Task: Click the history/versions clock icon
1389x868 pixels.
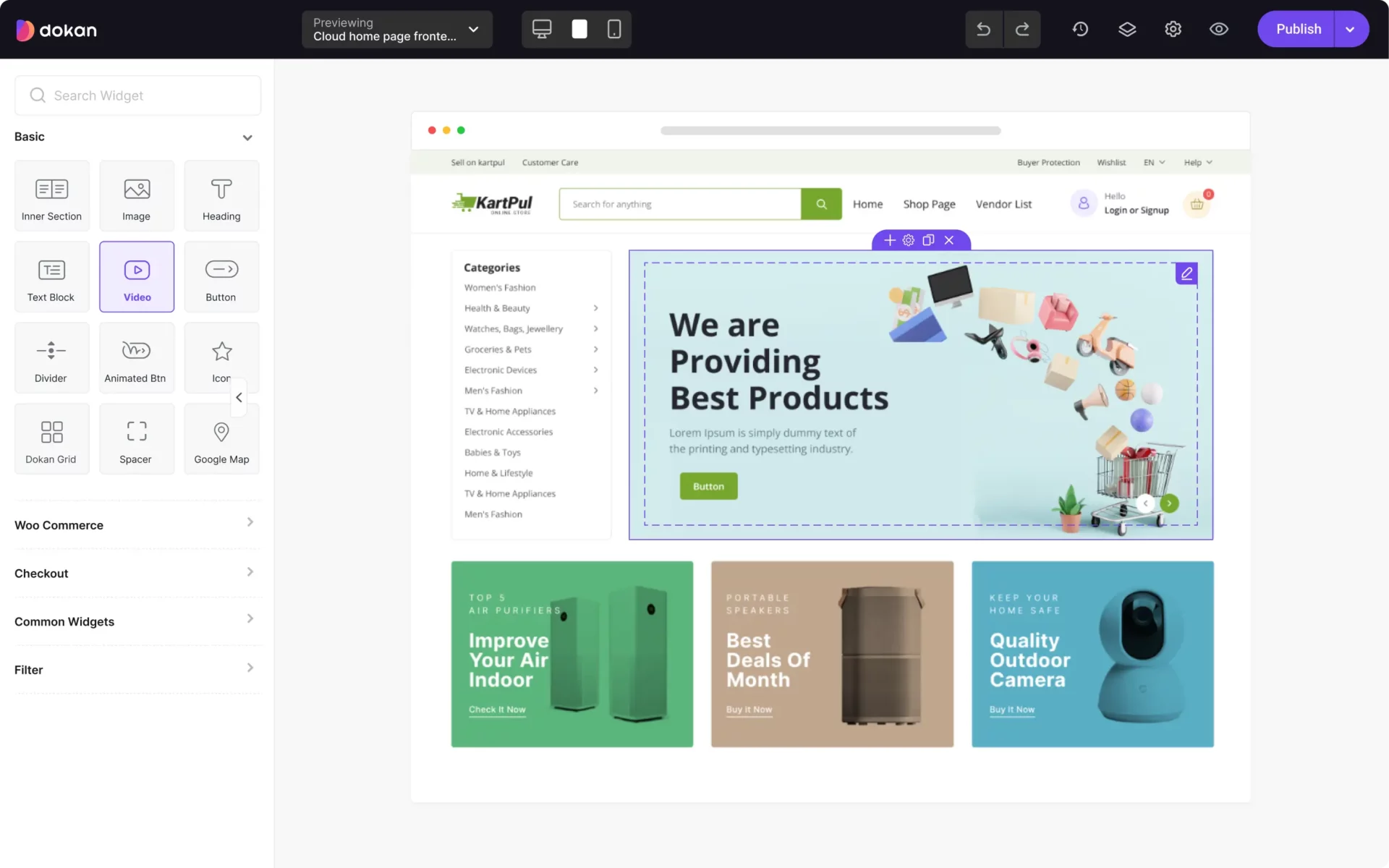Action: 1080,29
